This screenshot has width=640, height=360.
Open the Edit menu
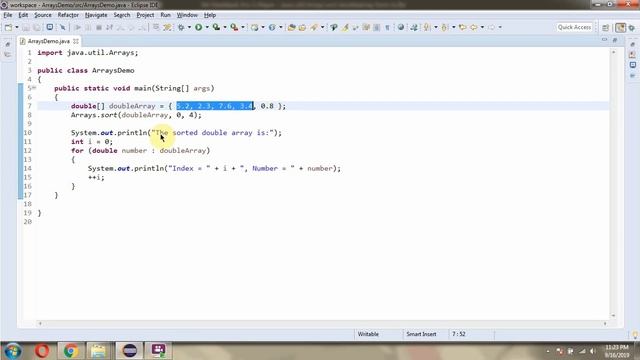23,15
